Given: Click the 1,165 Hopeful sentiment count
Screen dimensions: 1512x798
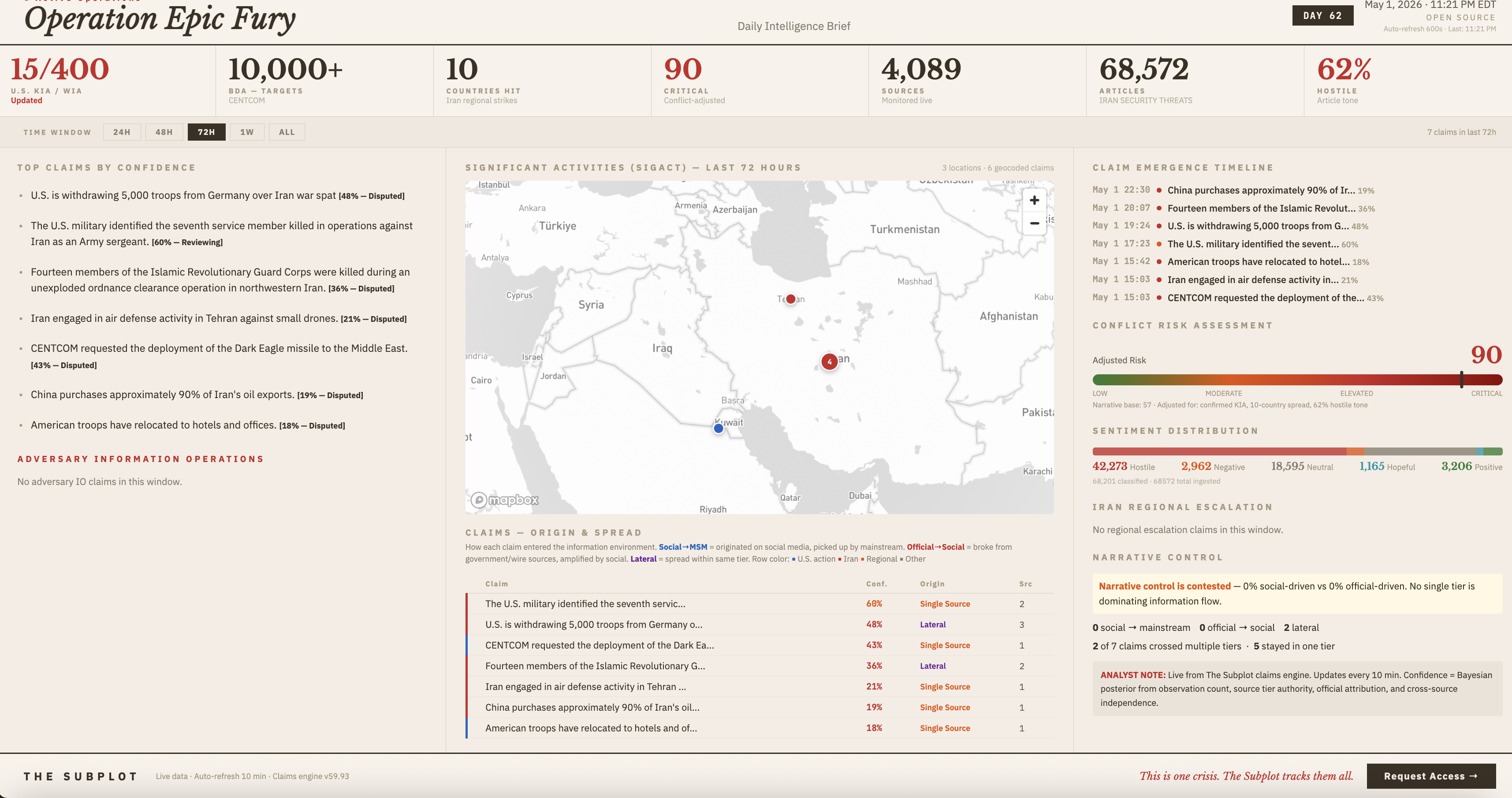Looking at the screenshot, I should tap(1387, 466).
